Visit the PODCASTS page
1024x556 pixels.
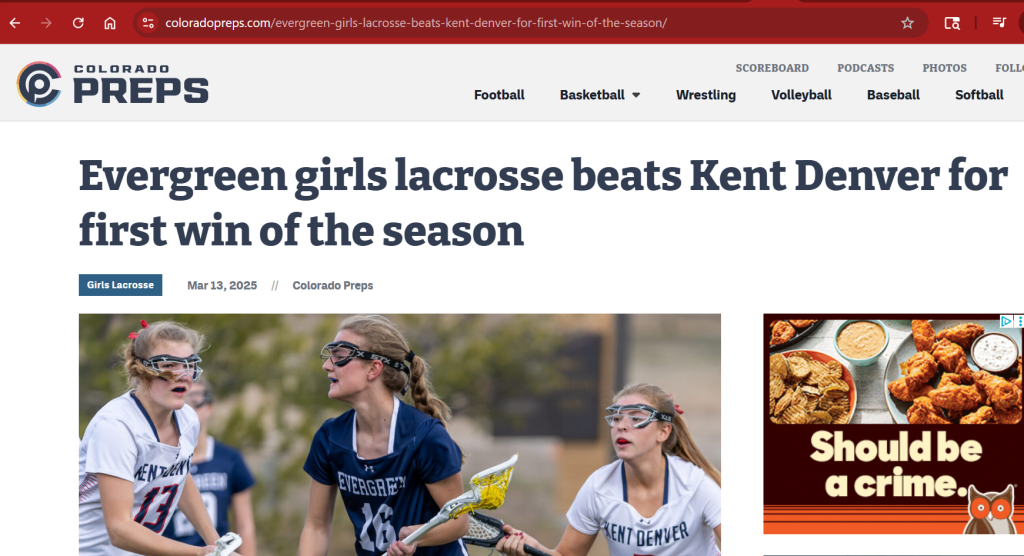click(865, 68)
